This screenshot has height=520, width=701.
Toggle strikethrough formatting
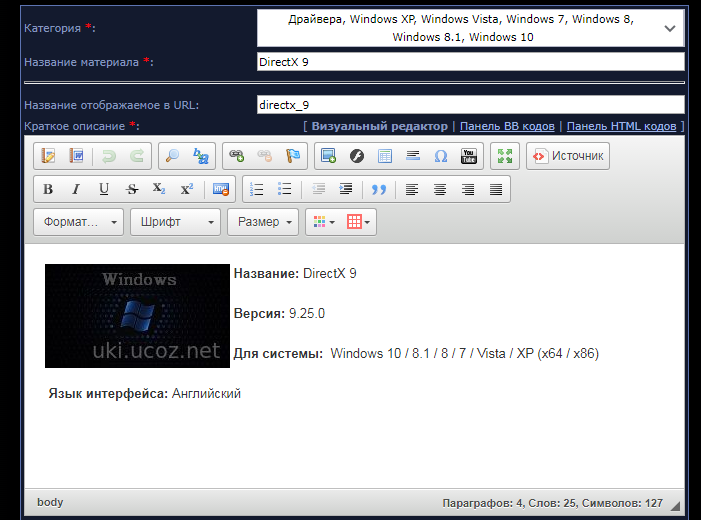(132, 189)
